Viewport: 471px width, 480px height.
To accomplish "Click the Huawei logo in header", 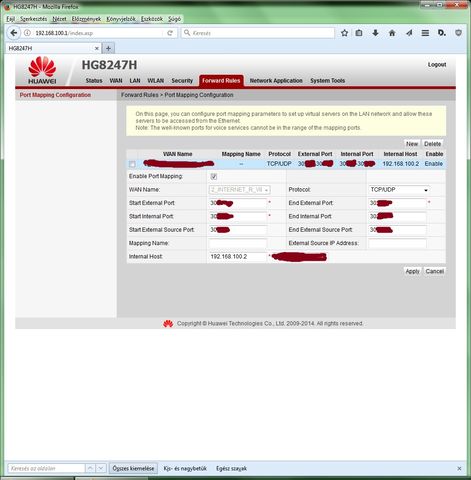I will click(x=42, y=70).
